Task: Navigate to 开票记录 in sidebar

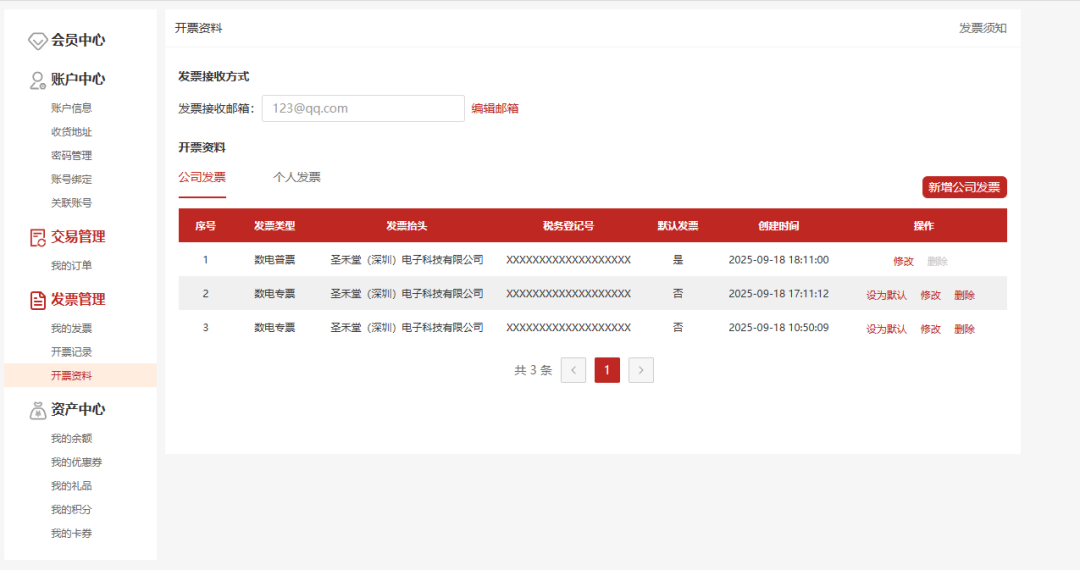Action: [x=71, y=352]
